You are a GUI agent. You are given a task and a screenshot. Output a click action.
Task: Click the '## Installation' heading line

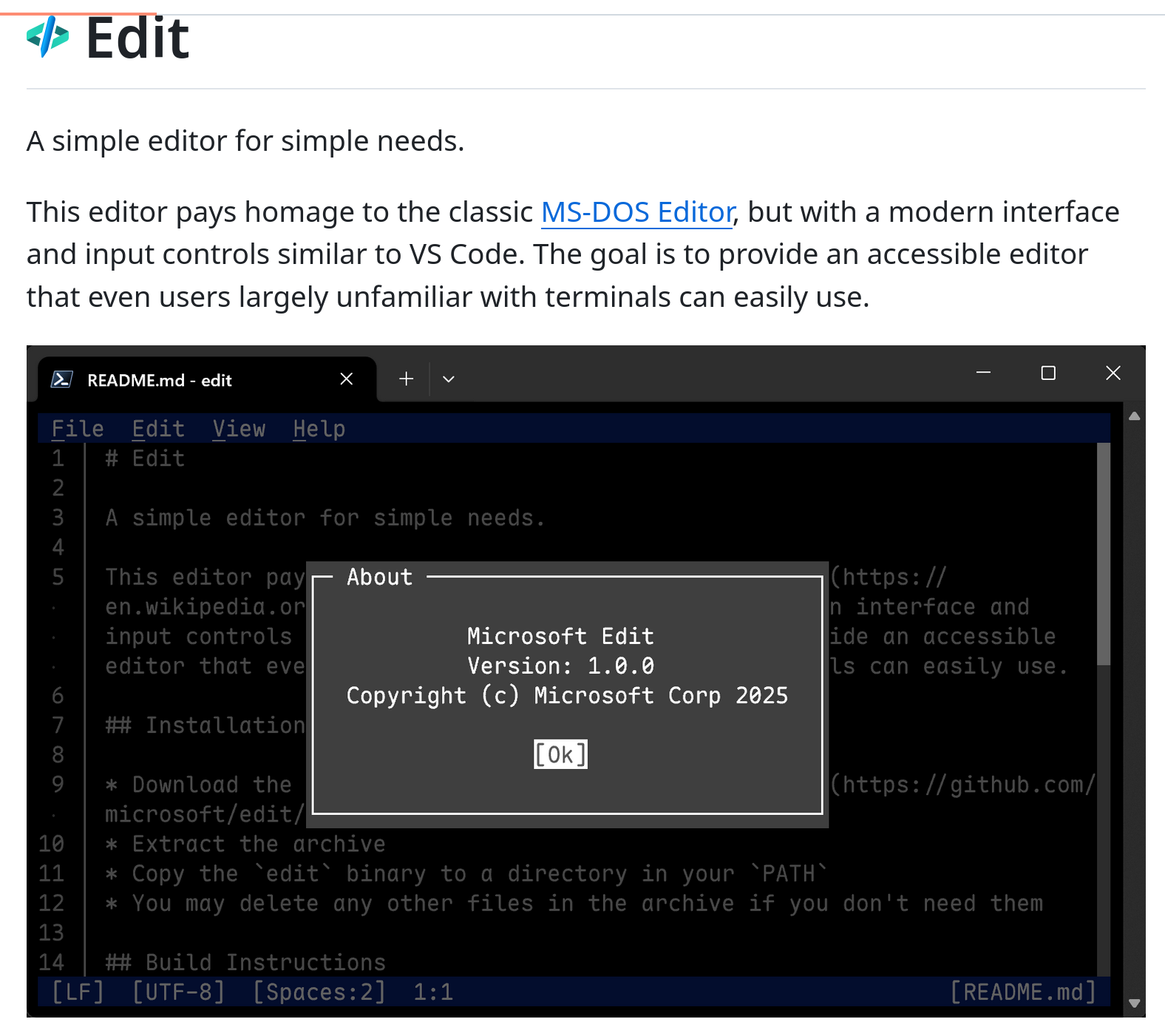(205, 725)
